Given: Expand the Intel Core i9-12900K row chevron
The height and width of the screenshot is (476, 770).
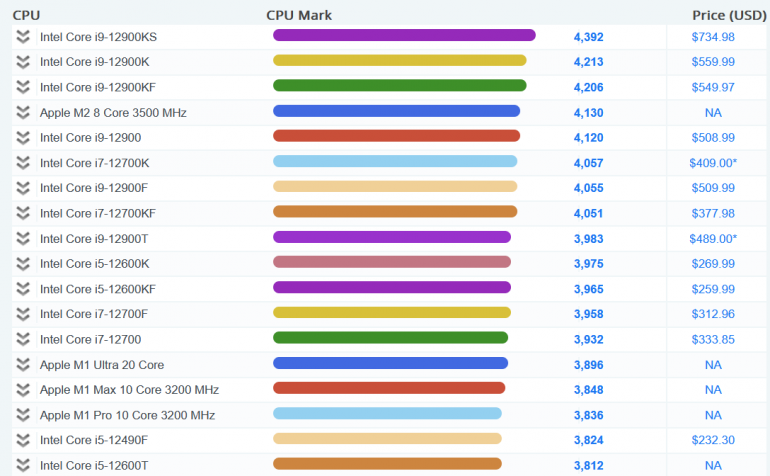Looking at the screenshot, I should click(23, 62).
